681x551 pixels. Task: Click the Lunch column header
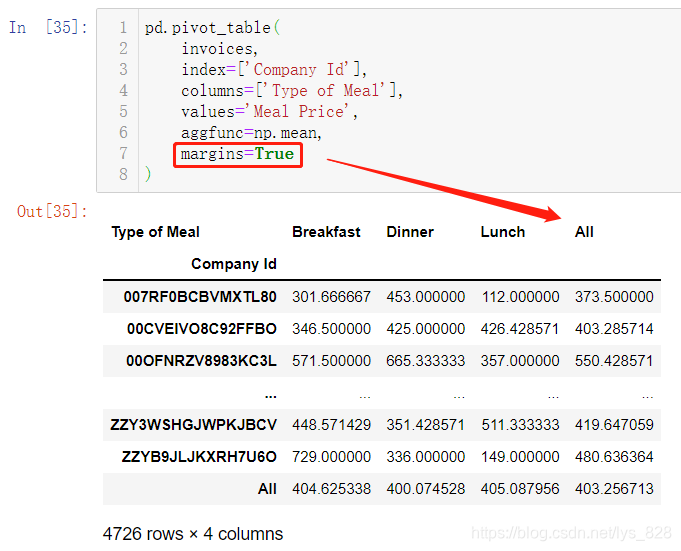pos(503,232)
